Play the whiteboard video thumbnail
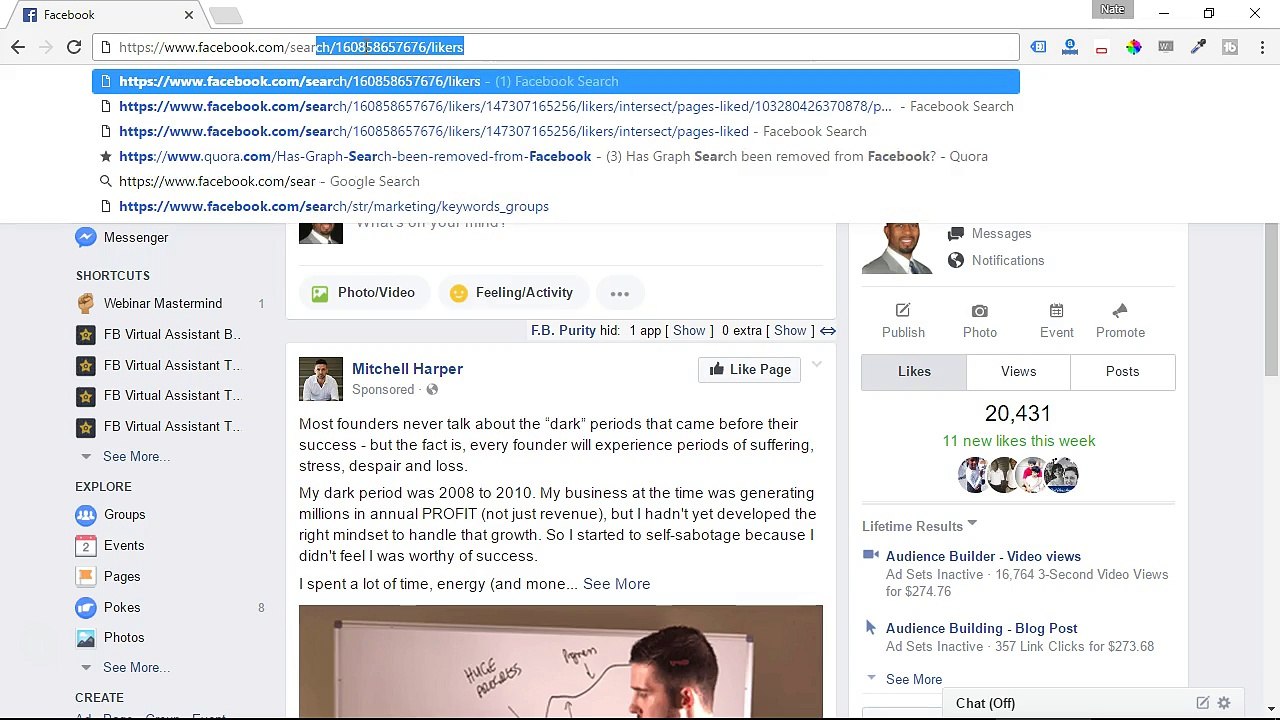 561,661
